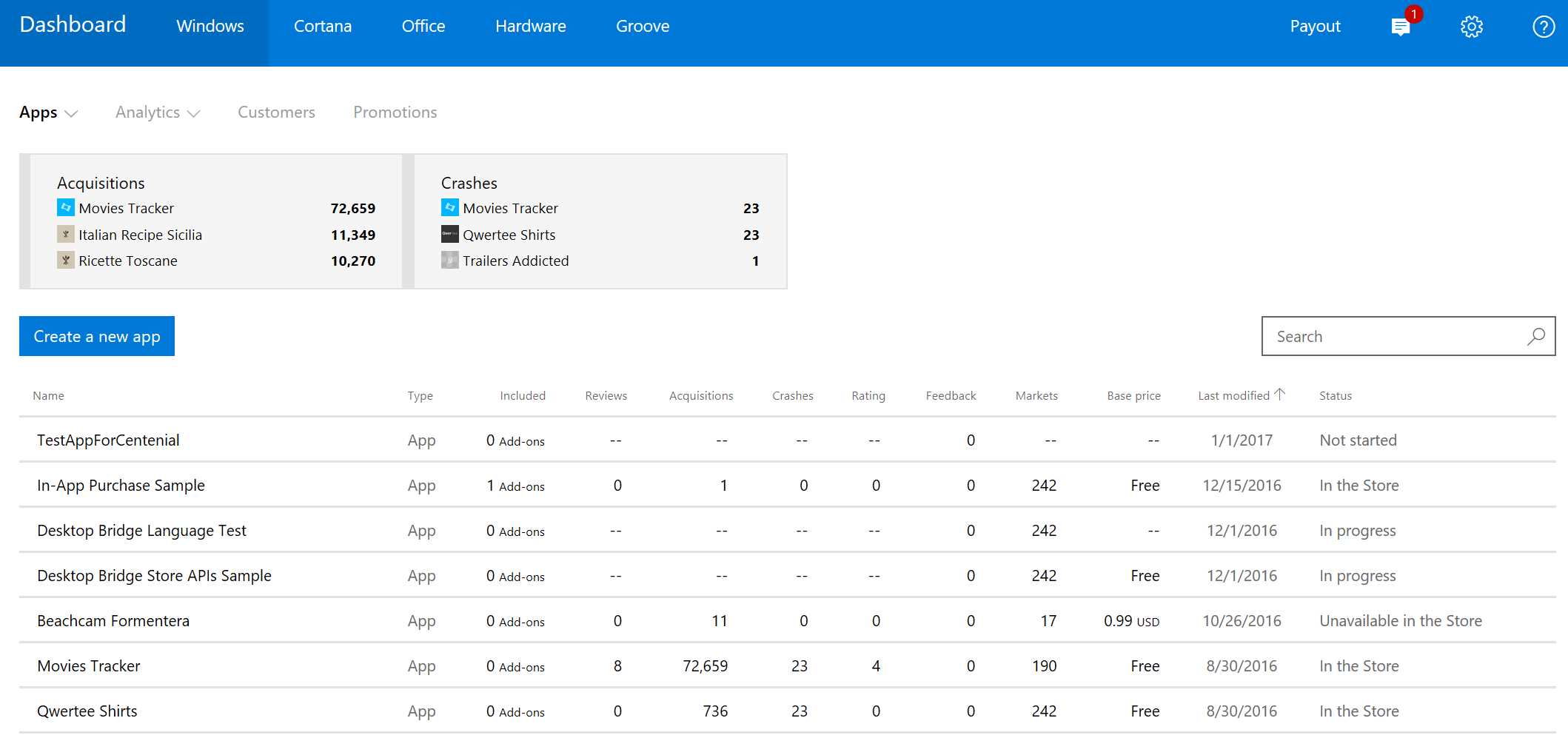
Task: Open the Promotions tab
Action: click(x=395, y=113)
